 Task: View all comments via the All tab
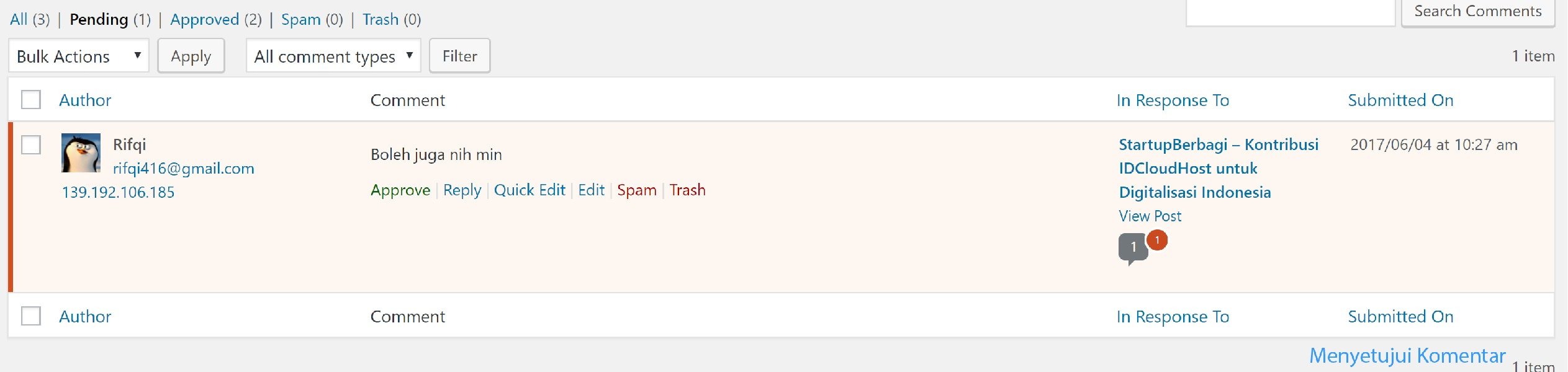tap(19, 19)
